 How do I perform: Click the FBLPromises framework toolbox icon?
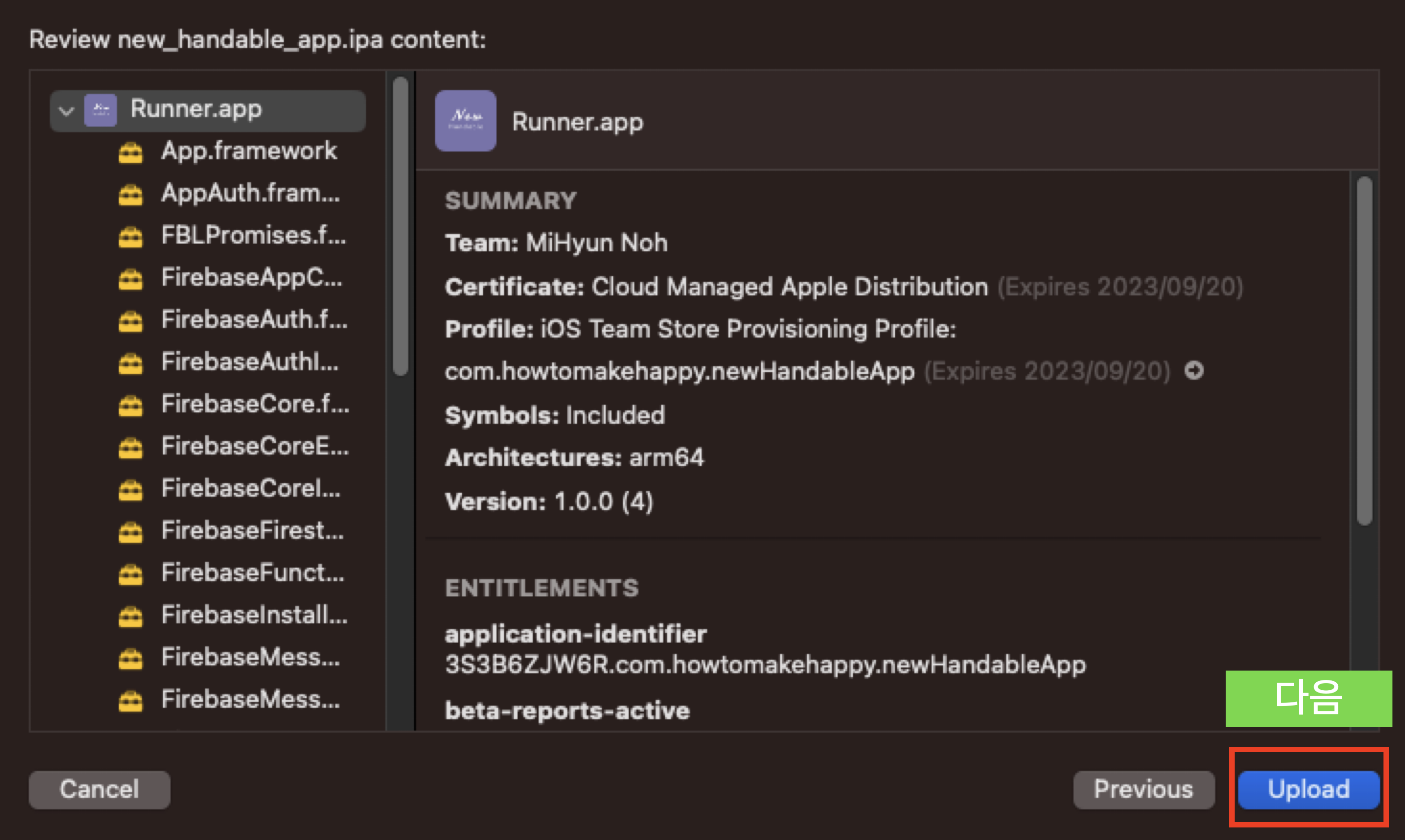click(x=130, y=236)
